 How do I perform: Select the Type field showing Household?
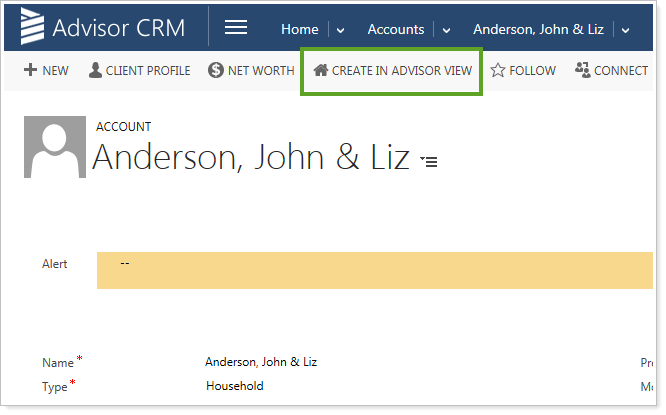235,385
